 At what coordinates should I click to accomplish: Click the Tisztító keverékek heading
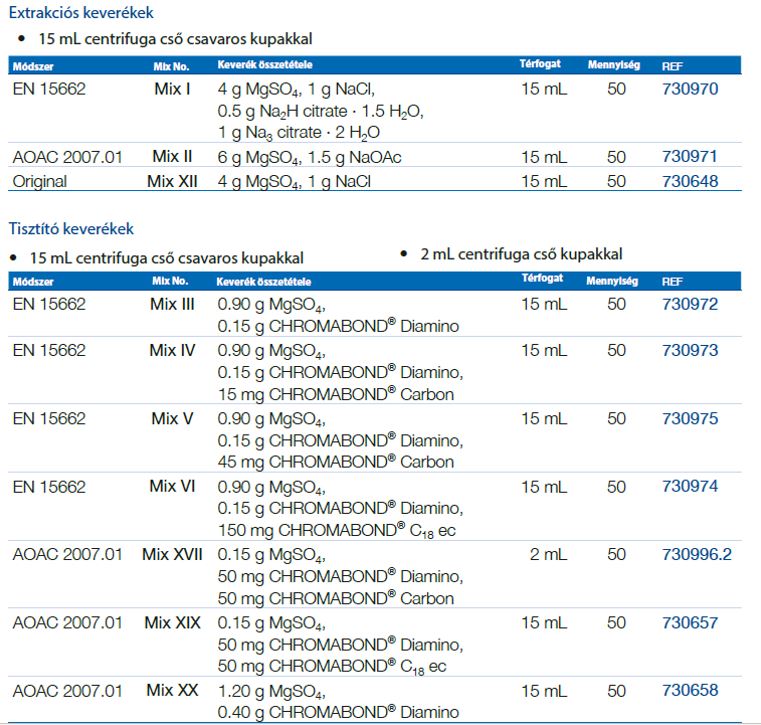71,229
